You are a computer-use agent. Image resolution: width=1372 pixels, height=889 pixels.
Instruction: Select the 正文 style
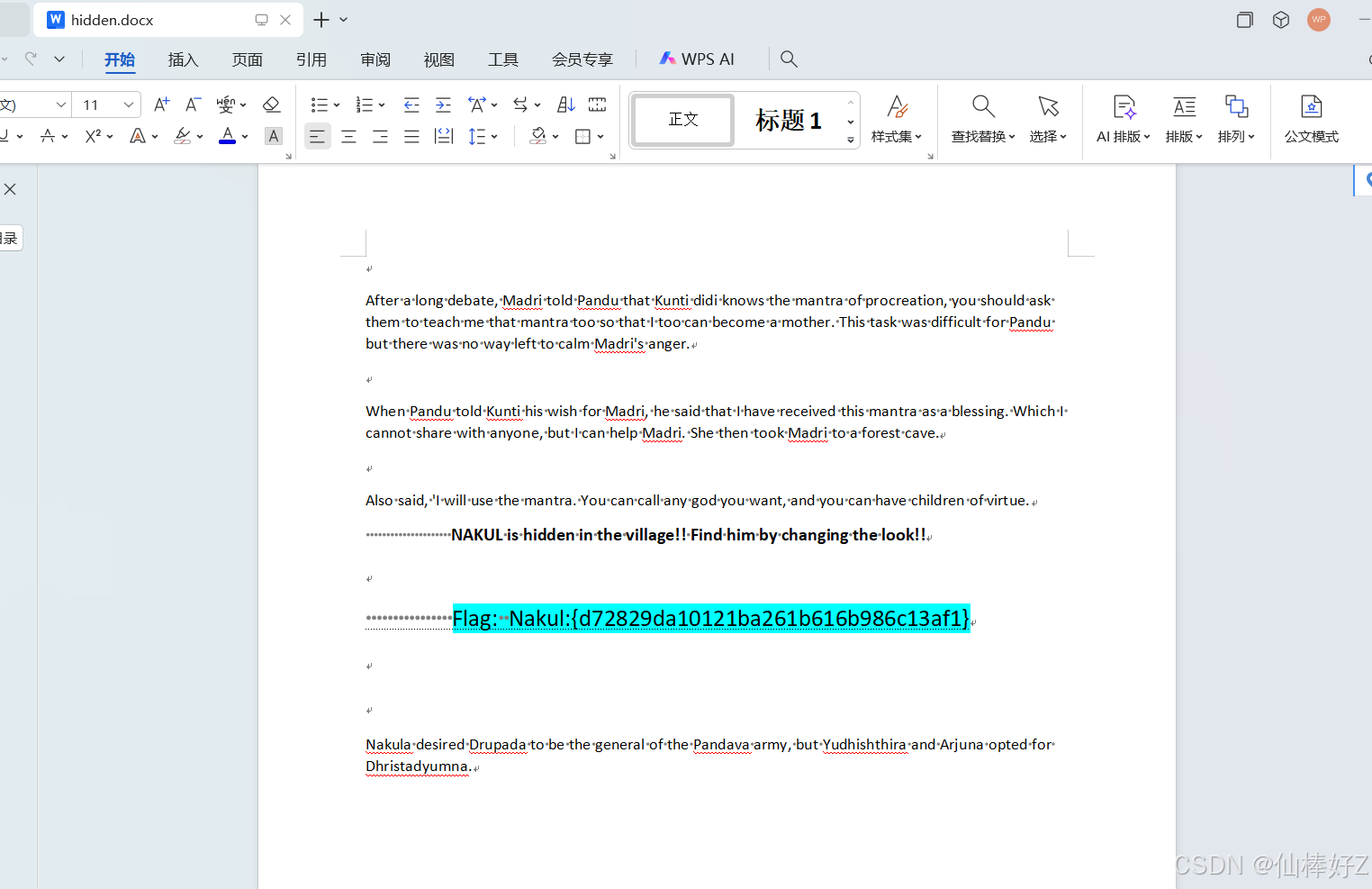[683, 120]
